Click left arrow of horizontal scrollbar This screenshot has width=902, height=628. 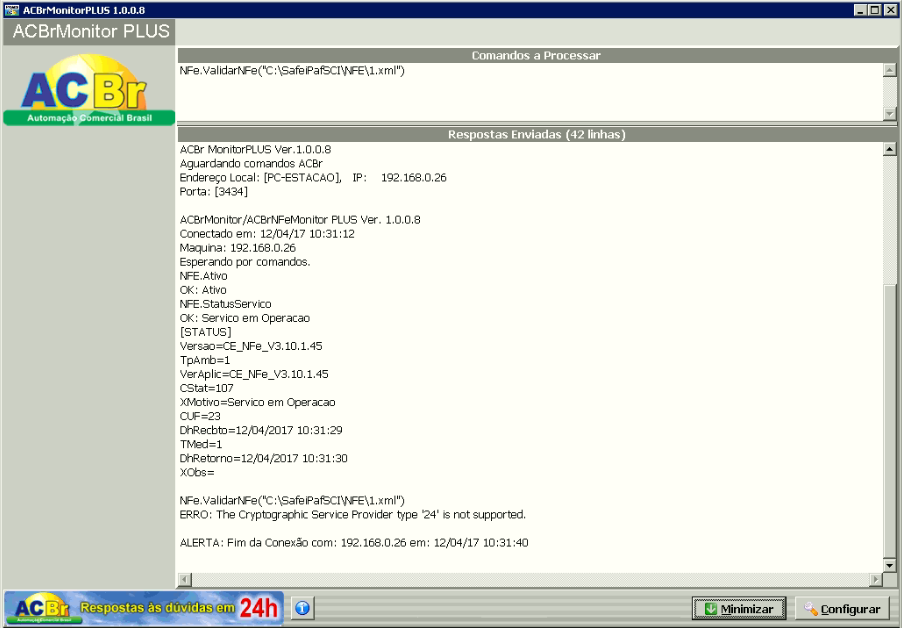185,579
